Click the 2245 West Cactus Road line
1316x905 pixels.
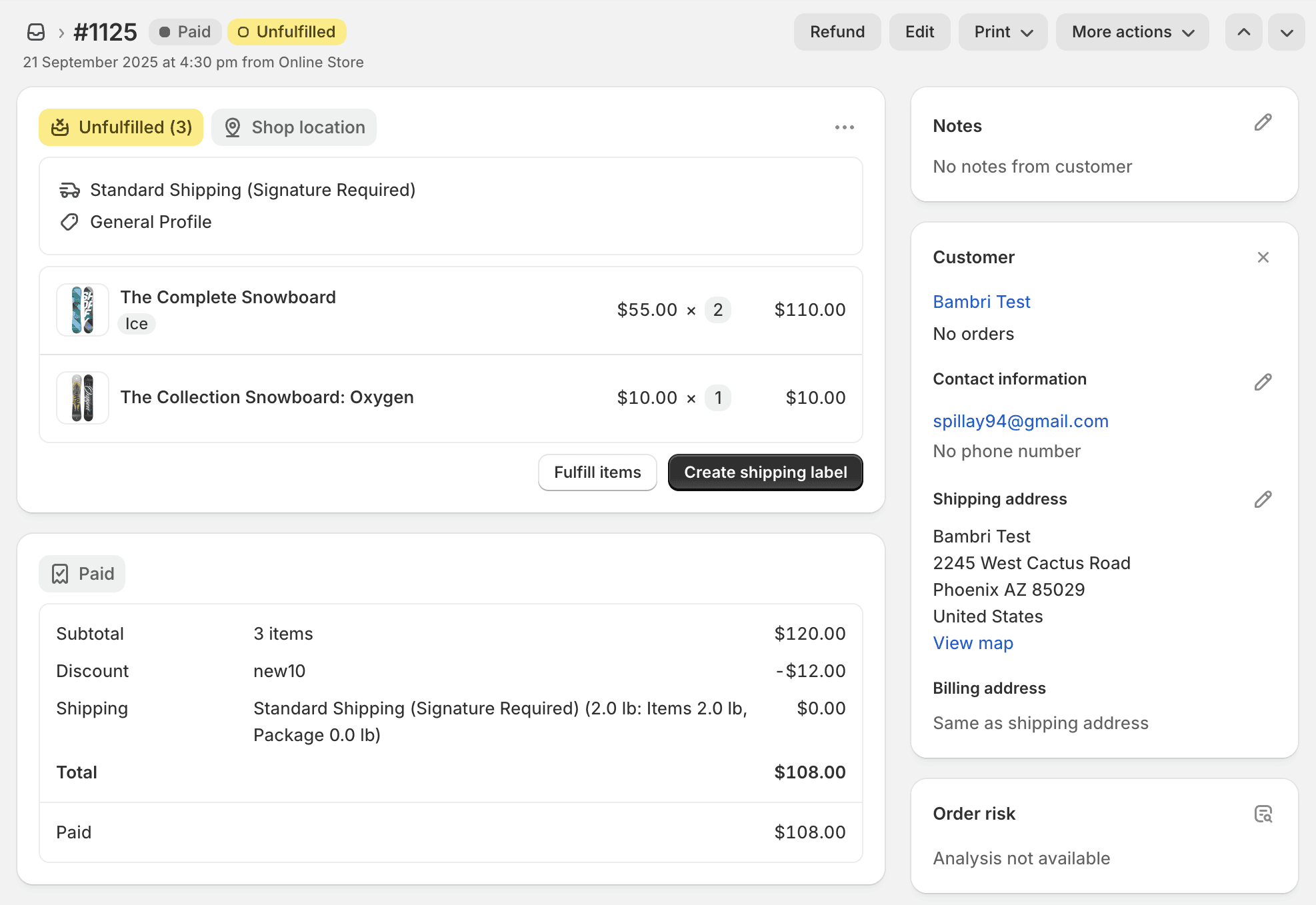pyautogui.click(x=1031, y=563)
